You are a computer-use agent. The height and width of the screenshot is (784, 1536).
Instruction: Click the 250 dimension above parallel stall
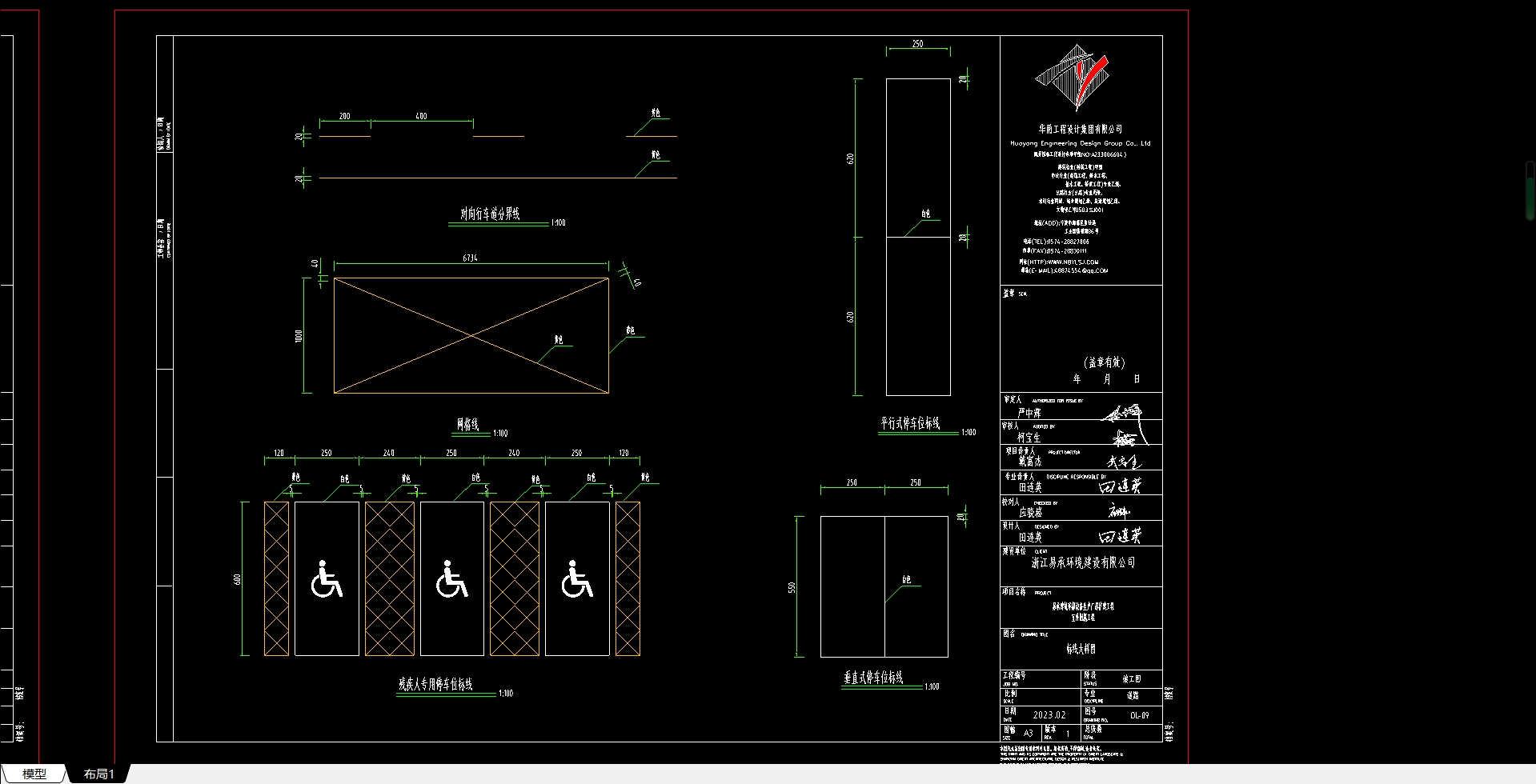point(917,44)
